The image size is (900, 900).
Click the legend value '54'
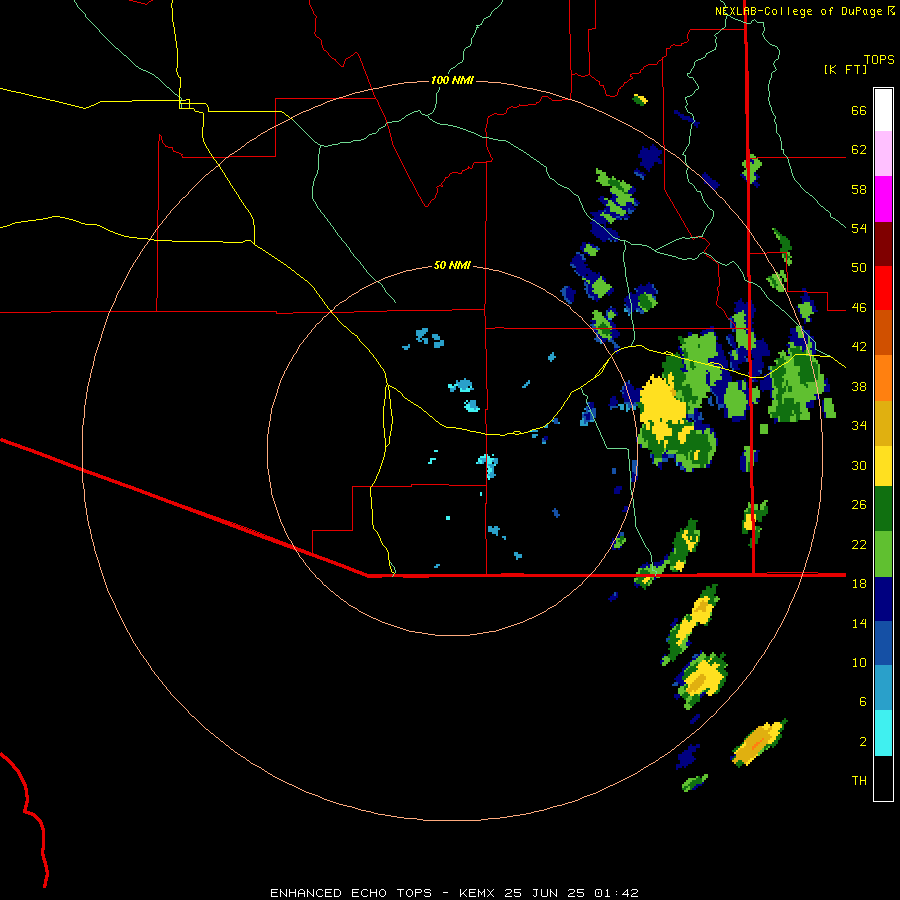[x=859, y=228]
